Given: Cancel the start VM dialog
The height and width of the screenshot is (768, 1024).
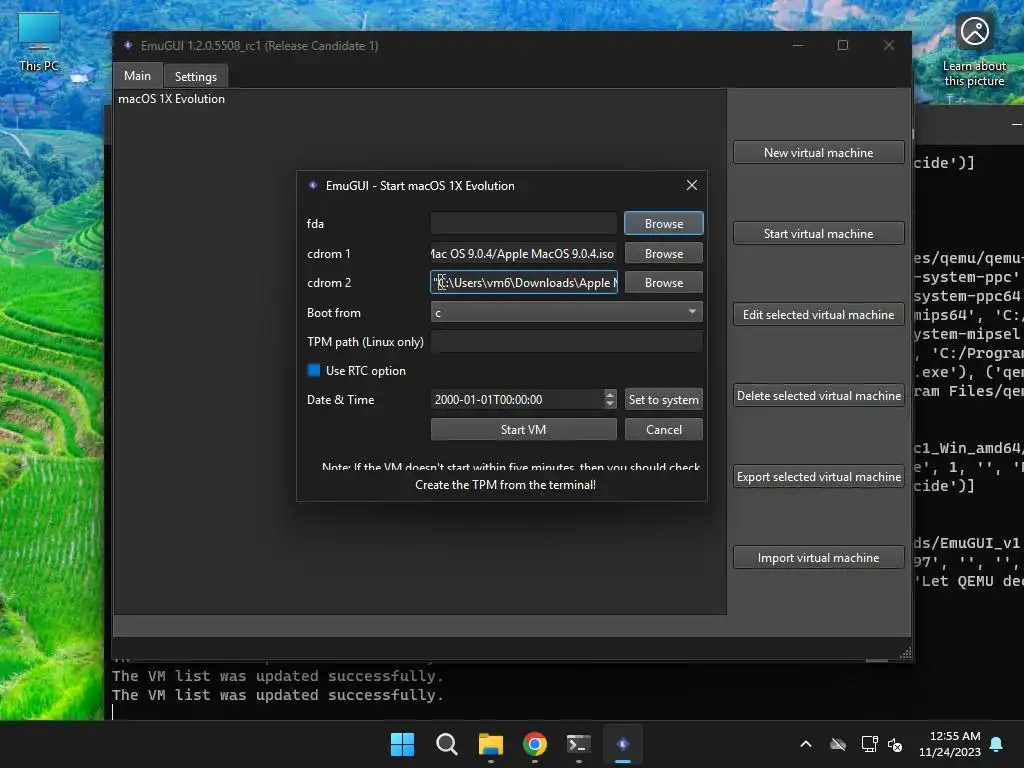Looking at the screenshot, I should (664, 430).
